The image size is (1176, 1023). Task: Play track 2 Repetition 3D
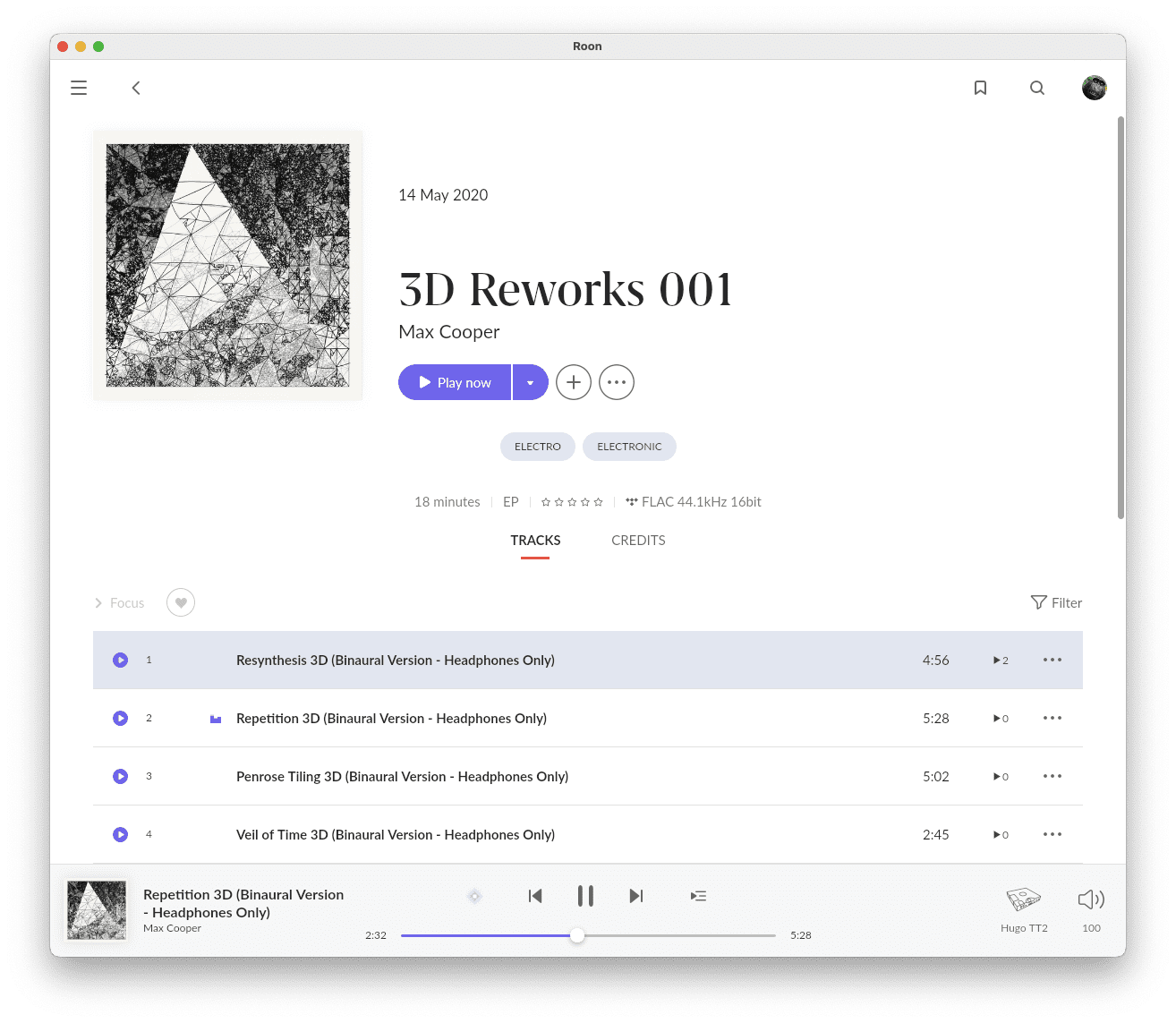click(121, 719)
